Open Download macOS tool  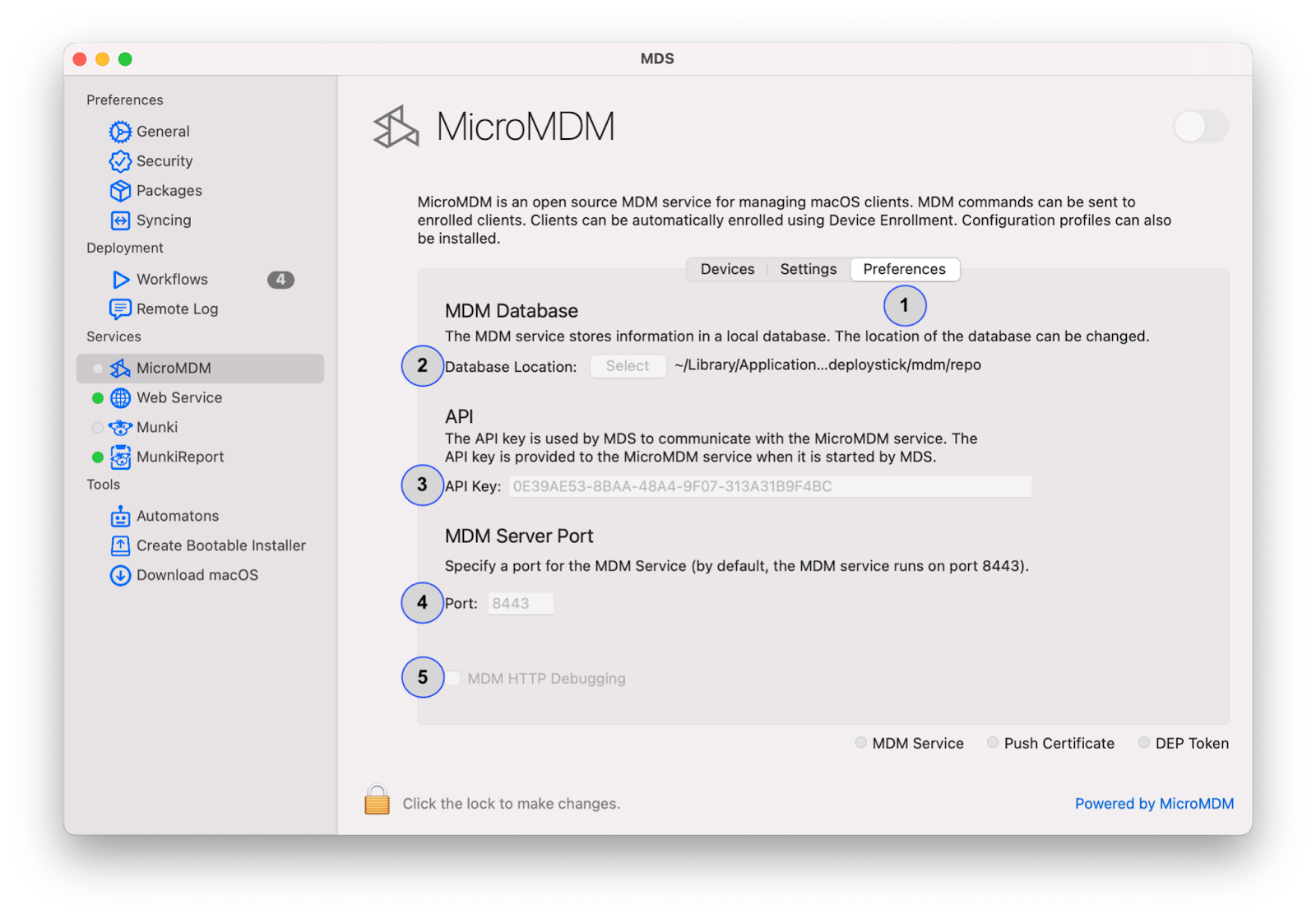pyautogui.click(x=197, y=575)
